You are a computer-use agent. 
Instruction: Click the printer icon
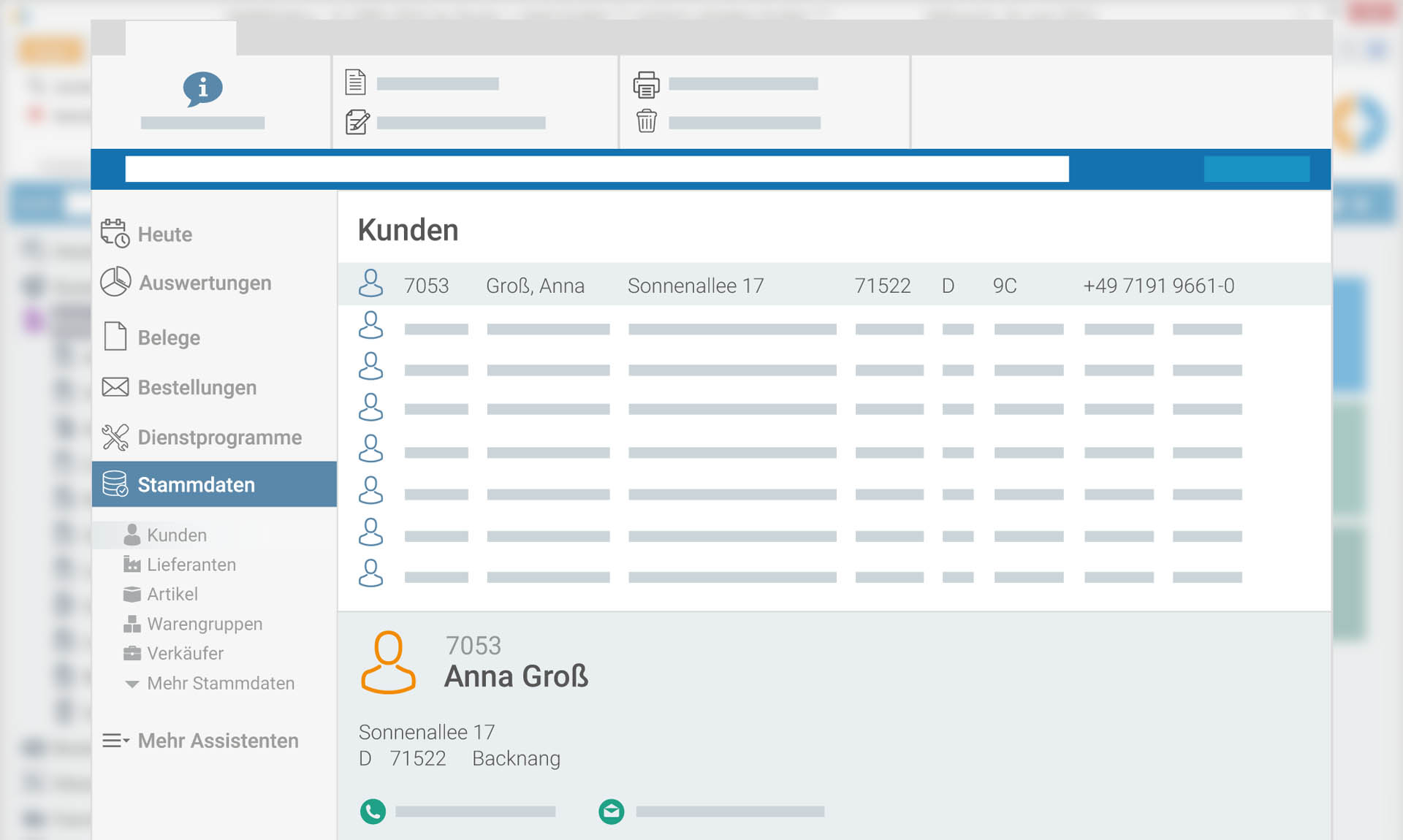(x=646, y=85)
